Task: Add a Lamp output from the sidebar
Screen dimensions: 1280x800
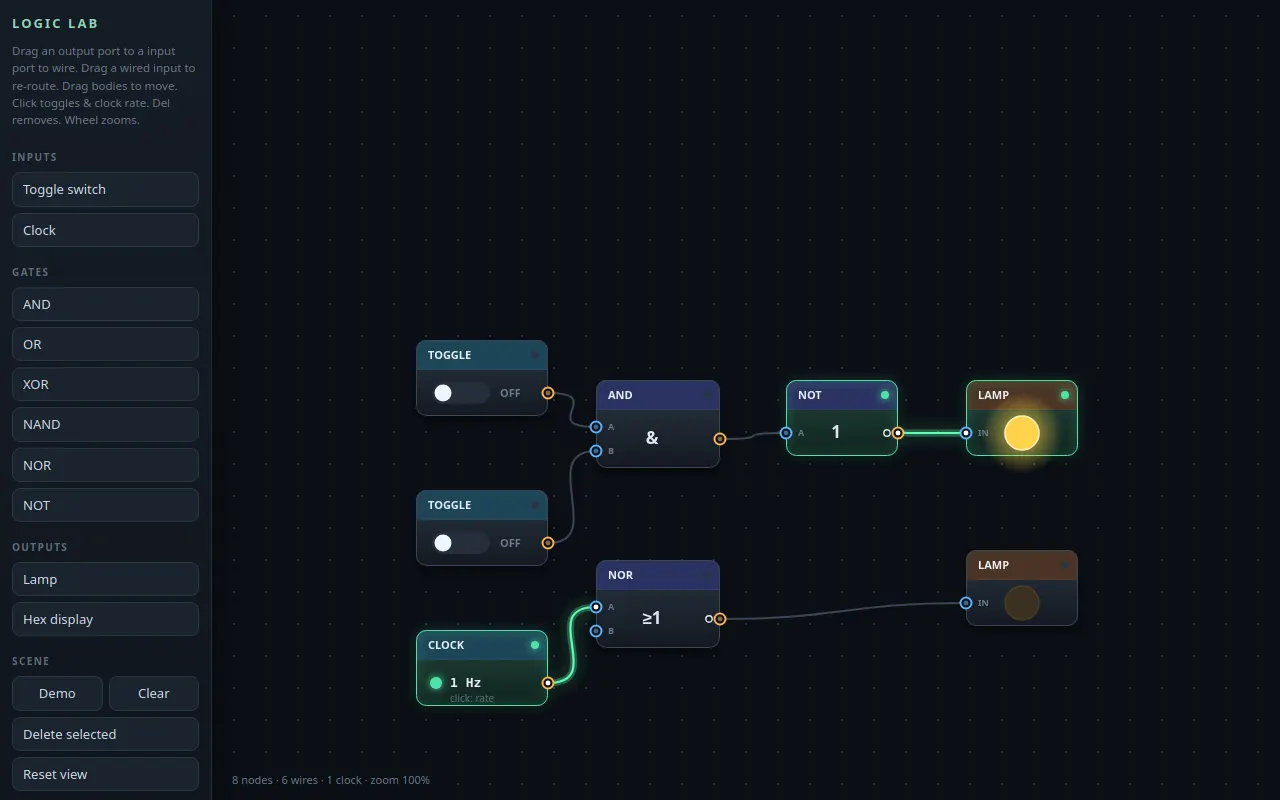Action: [x=105, y=579]
